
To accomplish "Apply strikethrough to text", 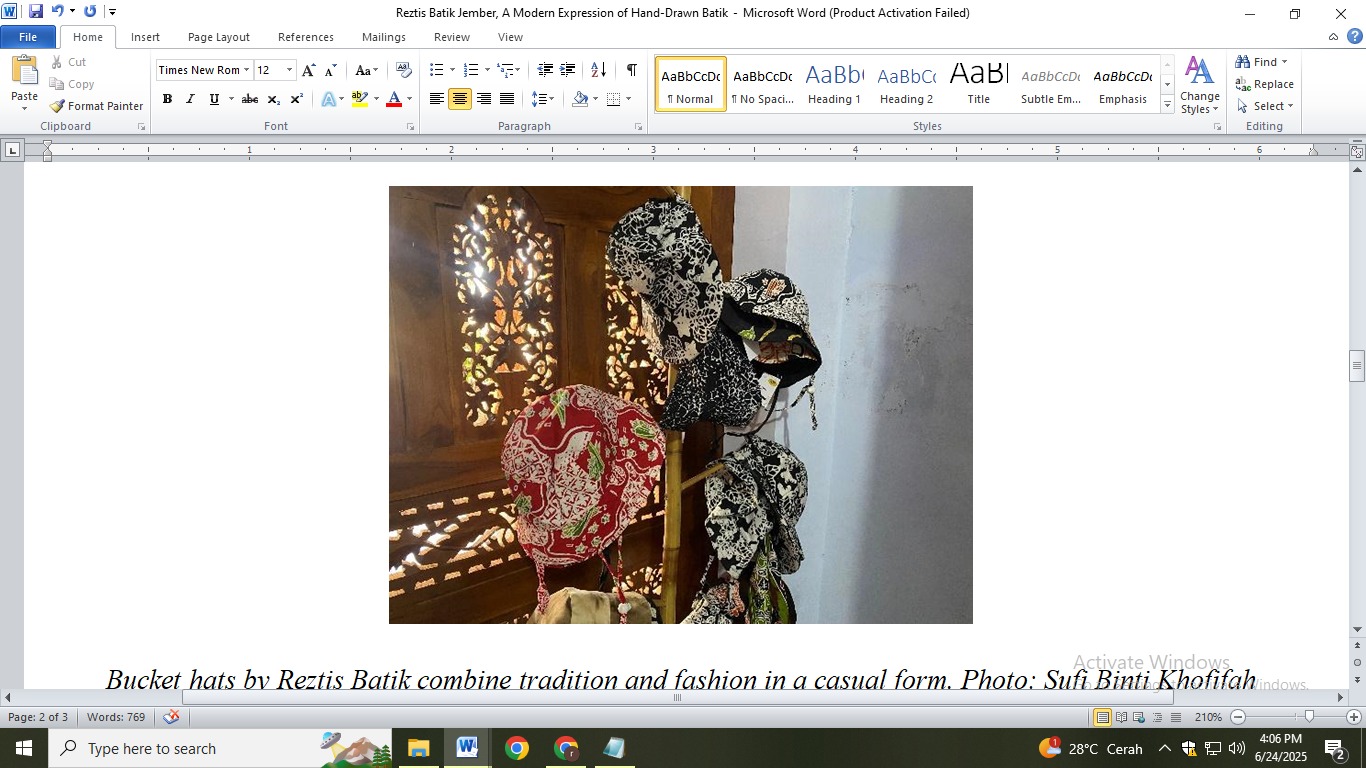I will pyautogui.click(x=249, y=99).
